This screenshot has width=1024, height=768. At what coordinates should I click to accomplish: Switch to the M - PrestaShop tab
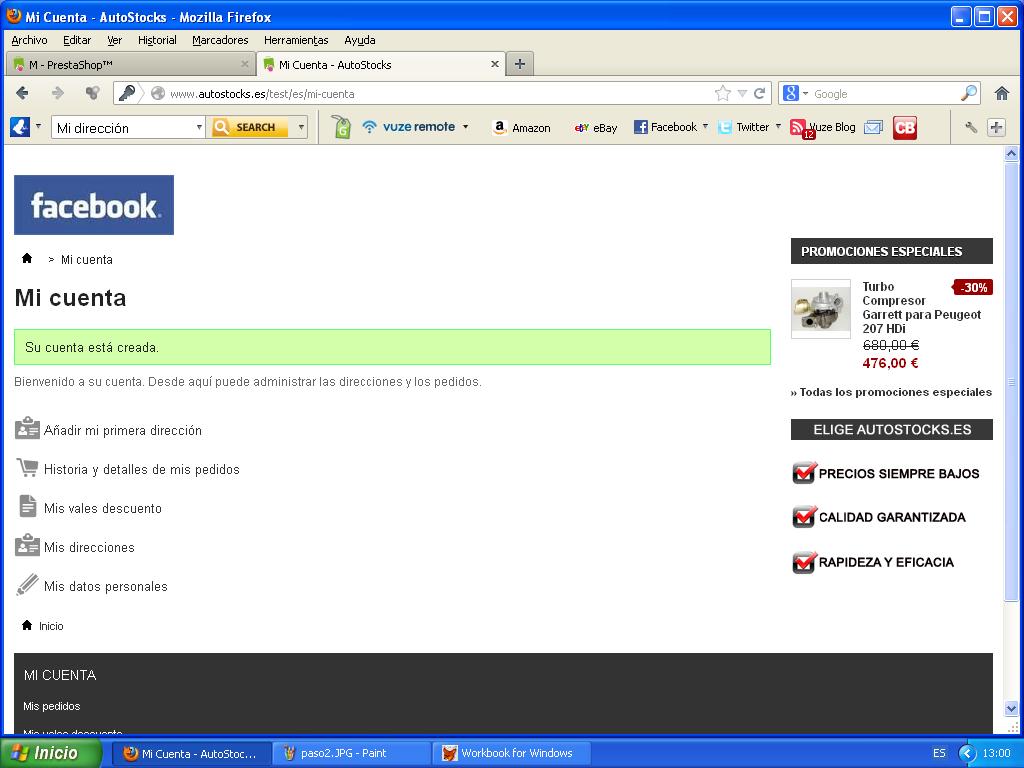pos(131,64)
